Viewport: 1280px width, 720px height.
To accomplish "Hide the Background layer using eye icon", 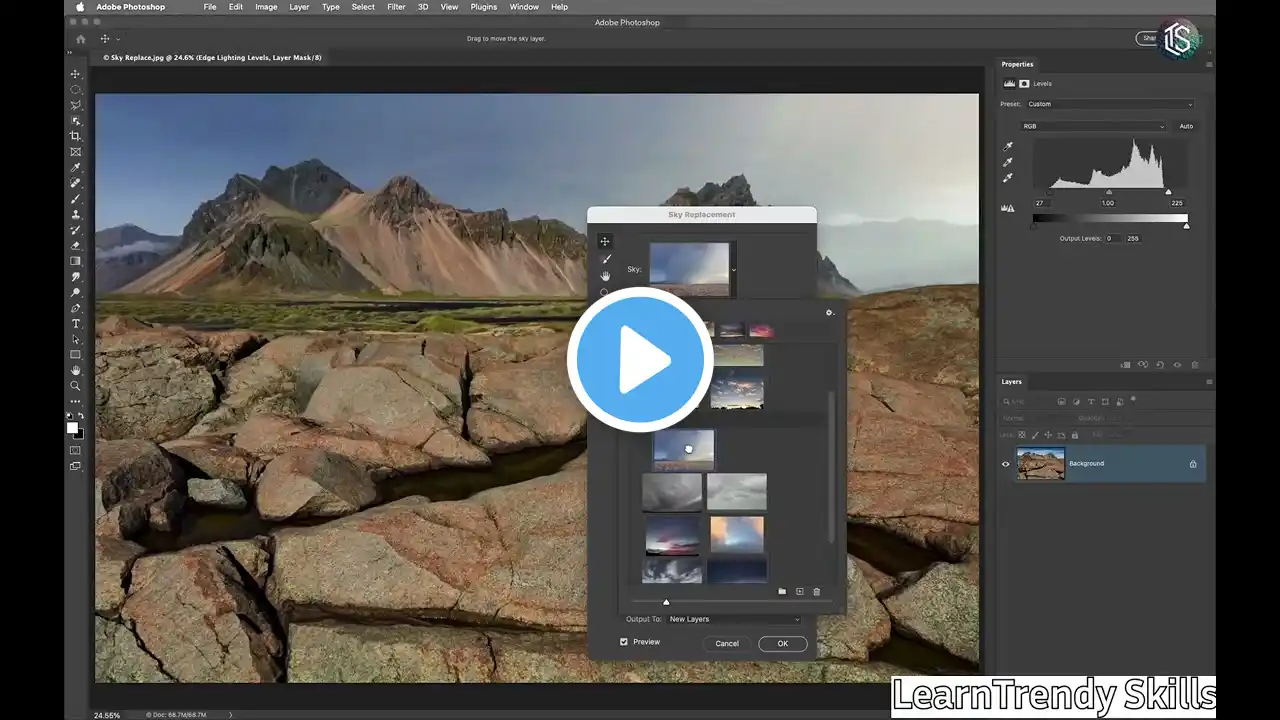I will click(x=1007, y=464).
